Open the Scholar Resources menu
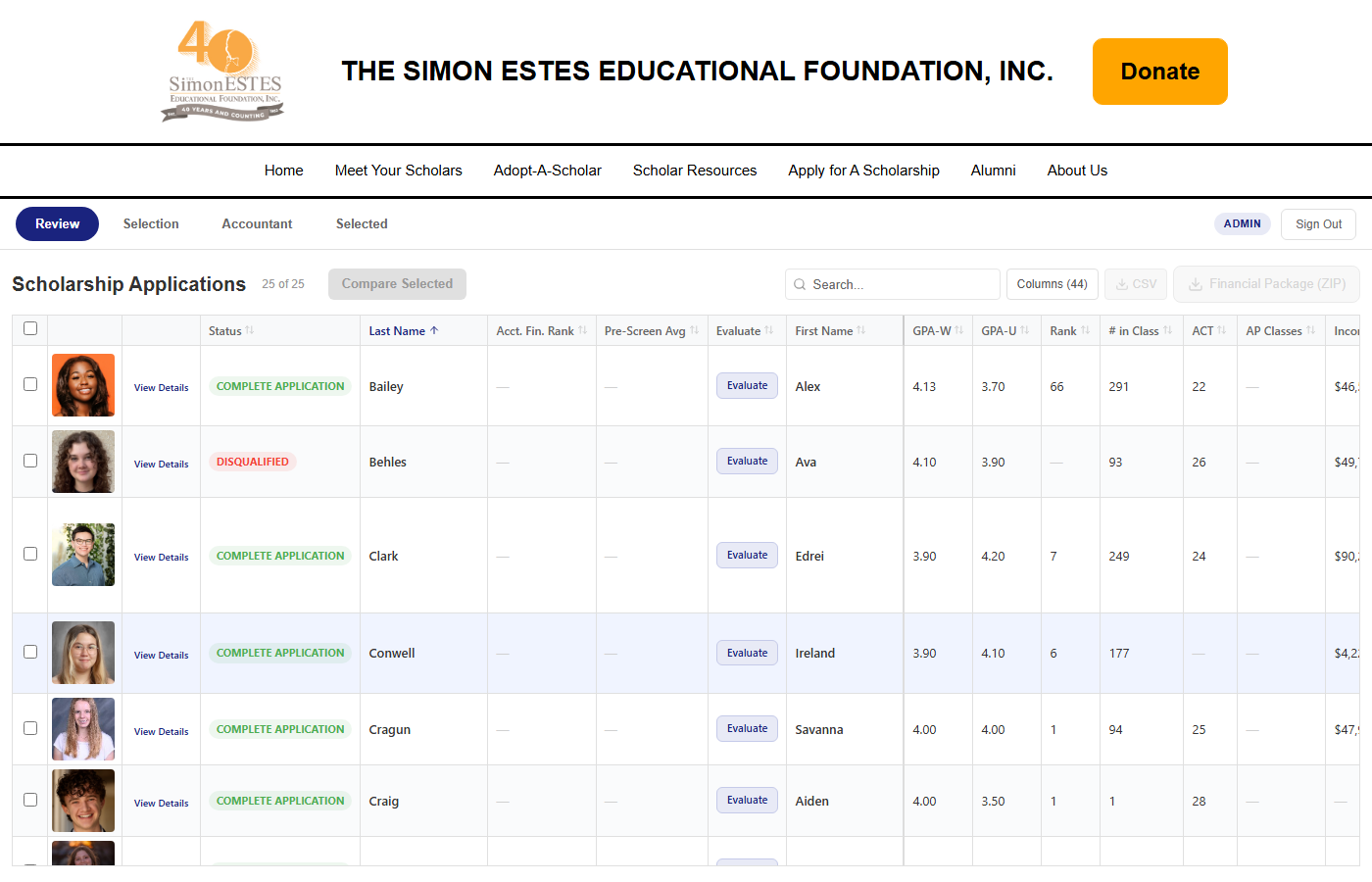The width and height of the screenshot is (1372, 882). tap(694, 171)
